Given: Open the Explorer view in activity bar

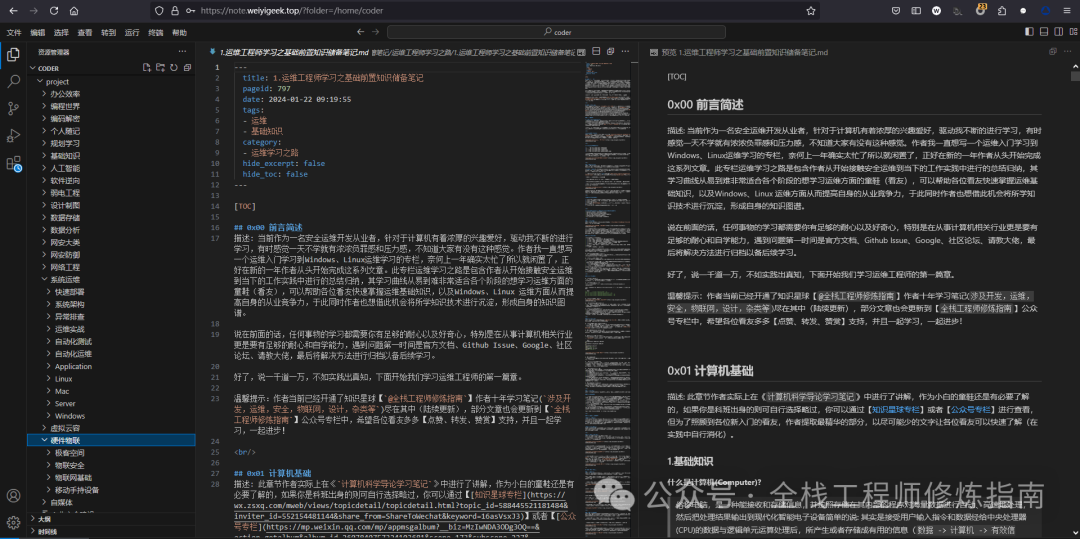Looking at the screenshot, I should point(13,55).
